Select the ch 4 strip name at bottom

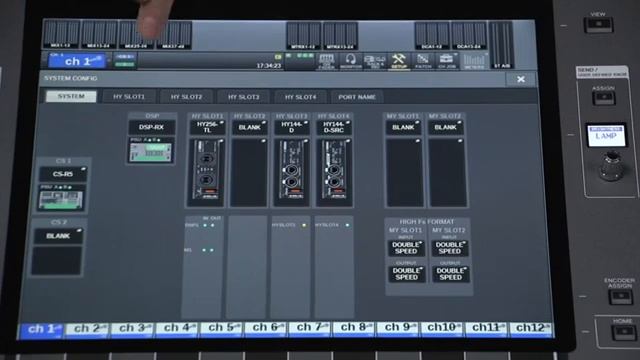click(x=177, y=329)
